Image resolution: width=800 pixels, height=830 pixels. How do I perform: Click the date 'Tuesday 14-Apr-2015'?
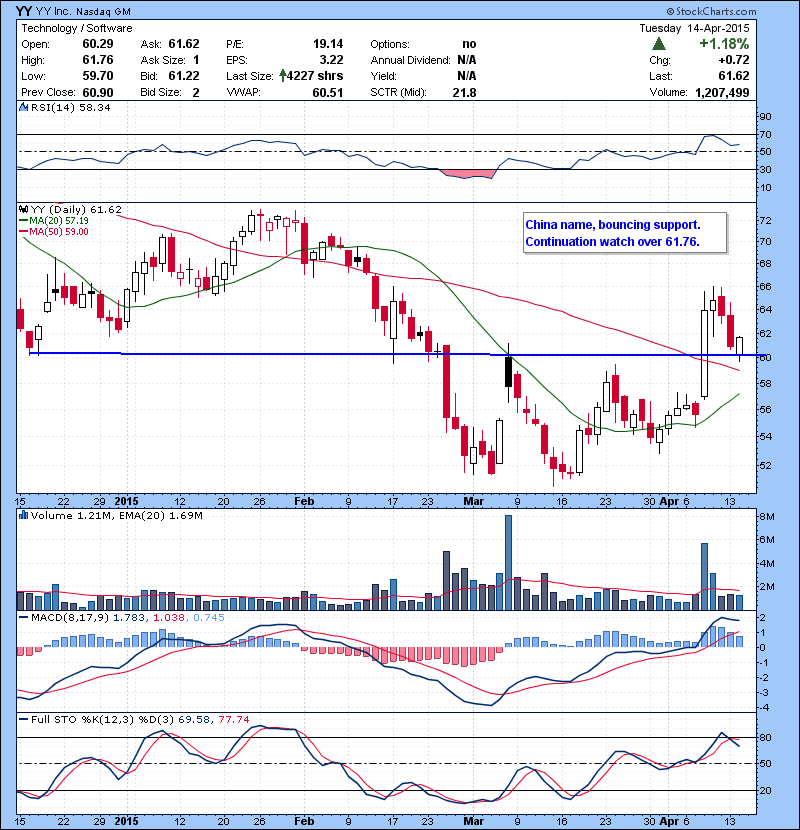[694, 28]
